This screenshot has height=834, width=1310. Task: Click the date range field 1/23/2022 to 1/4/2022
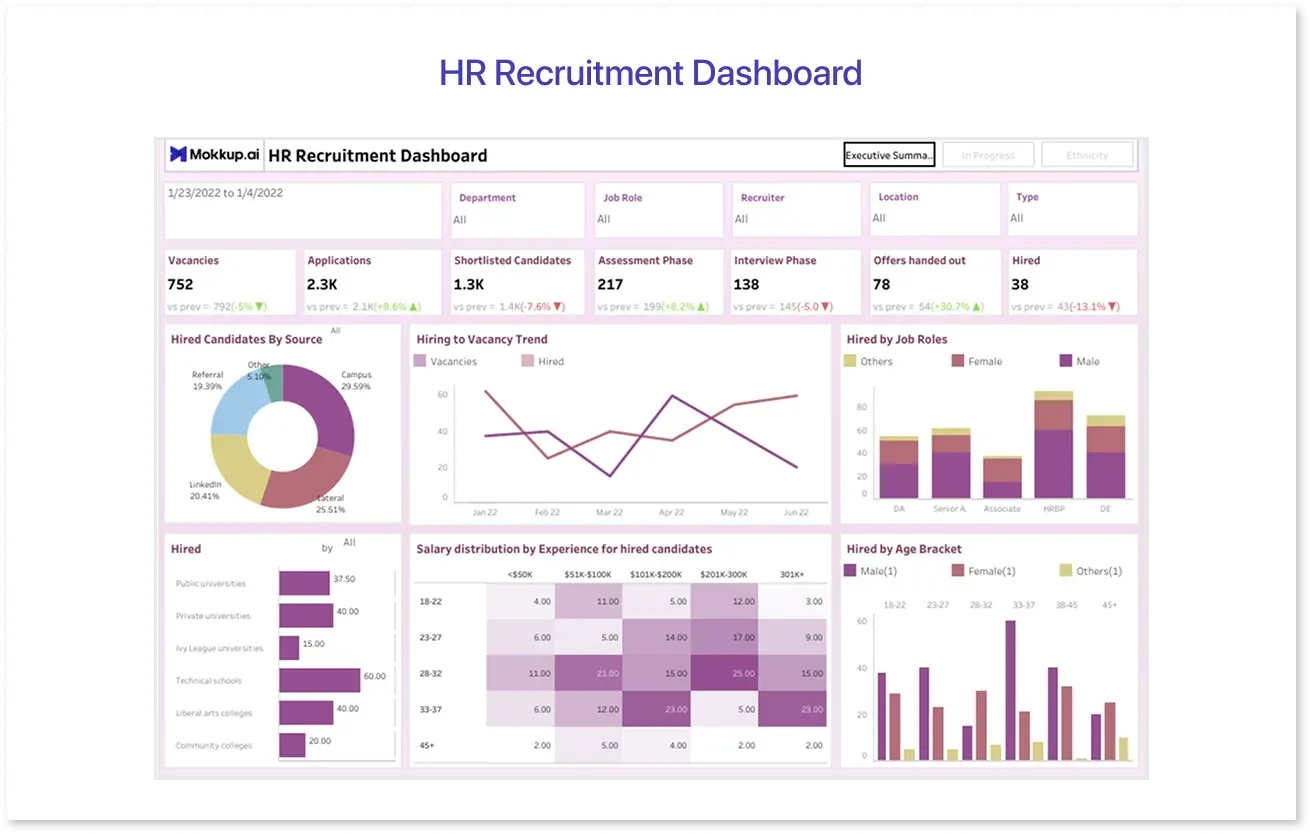tap(302, 209)
